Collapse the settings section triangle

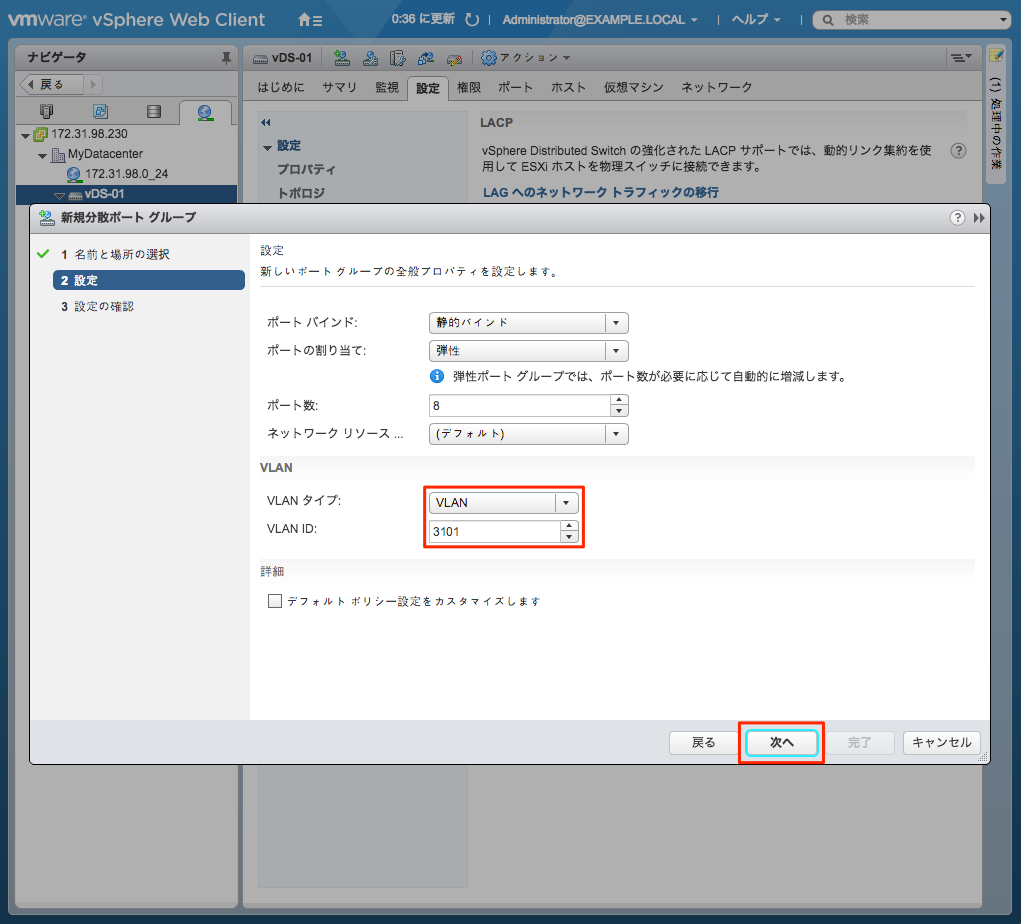[268, 147]
